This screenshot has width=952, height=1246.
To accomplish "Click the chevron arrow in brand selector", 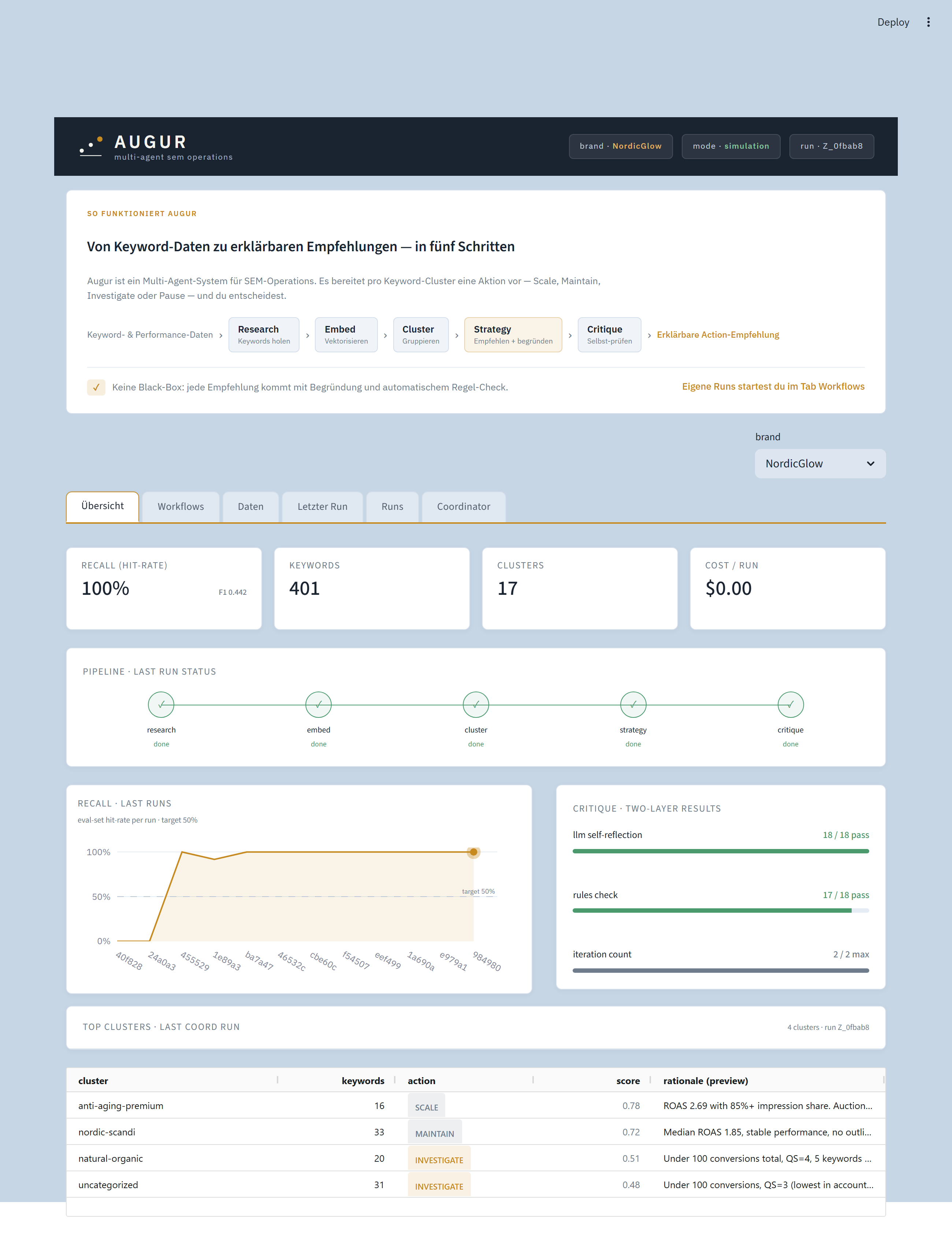I will click(870, 464).
